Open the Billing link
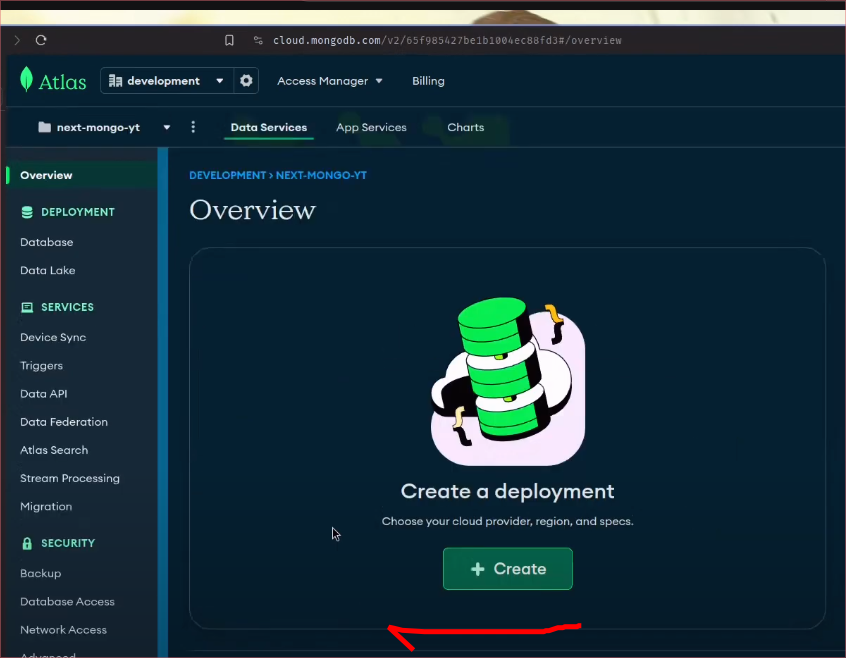The width and height of the screenshot is (846, 658). (428, 81)
